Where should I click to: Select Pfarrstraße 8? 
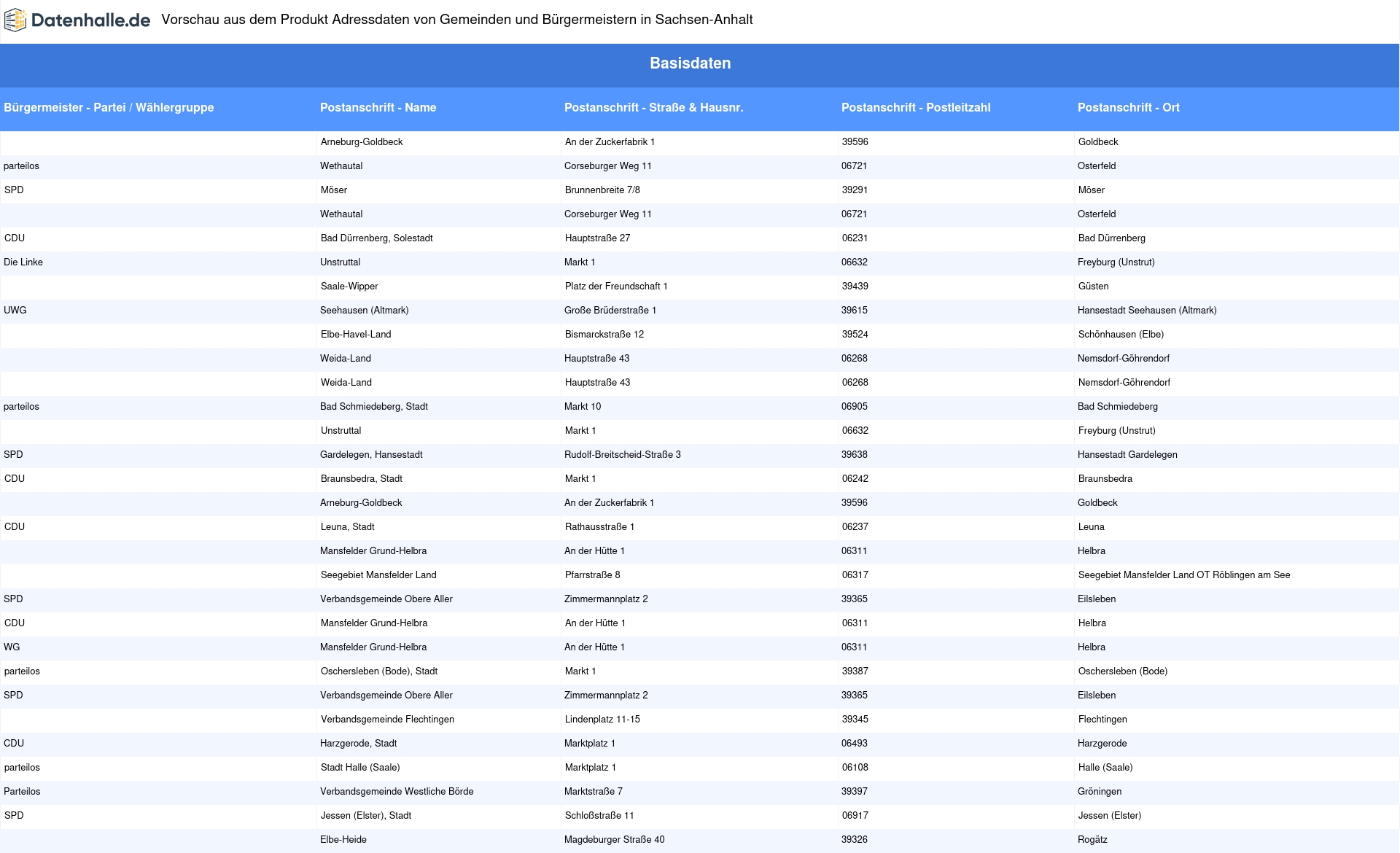click(593, 575)
